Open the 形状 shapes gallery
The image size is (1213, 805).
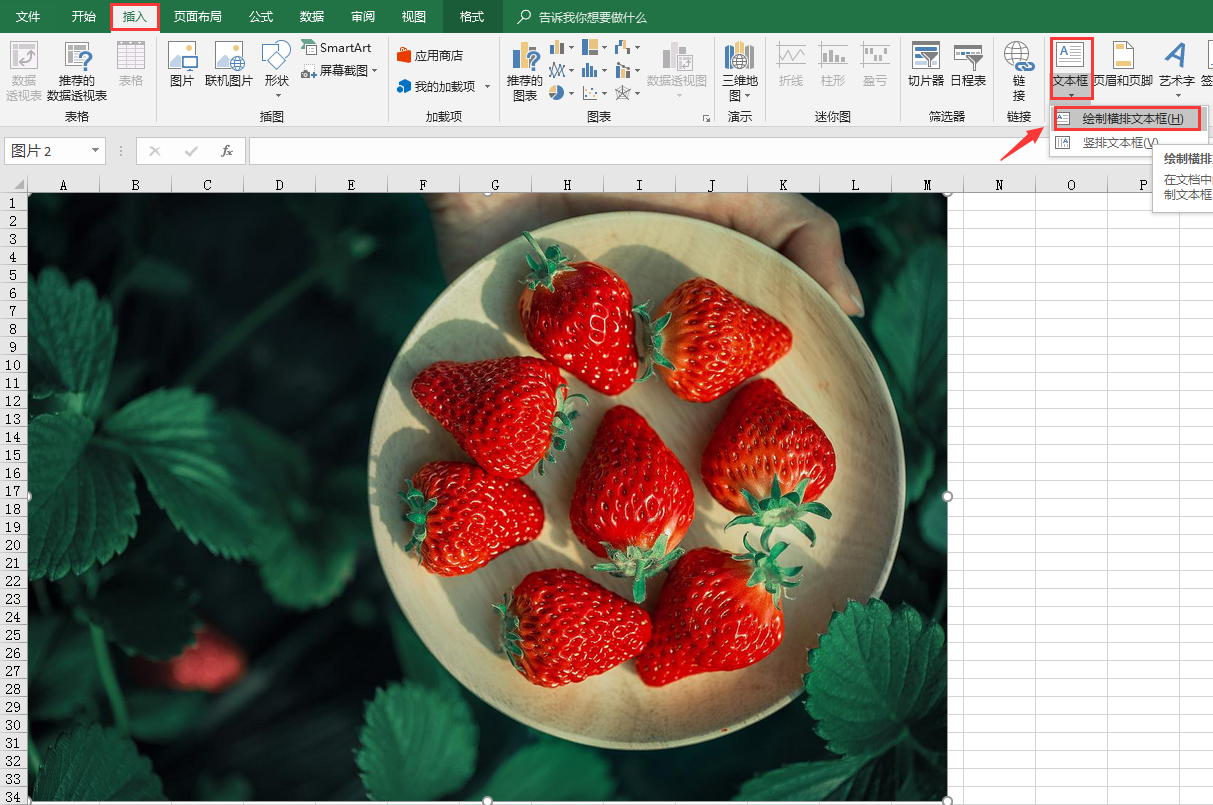(277, 70)
